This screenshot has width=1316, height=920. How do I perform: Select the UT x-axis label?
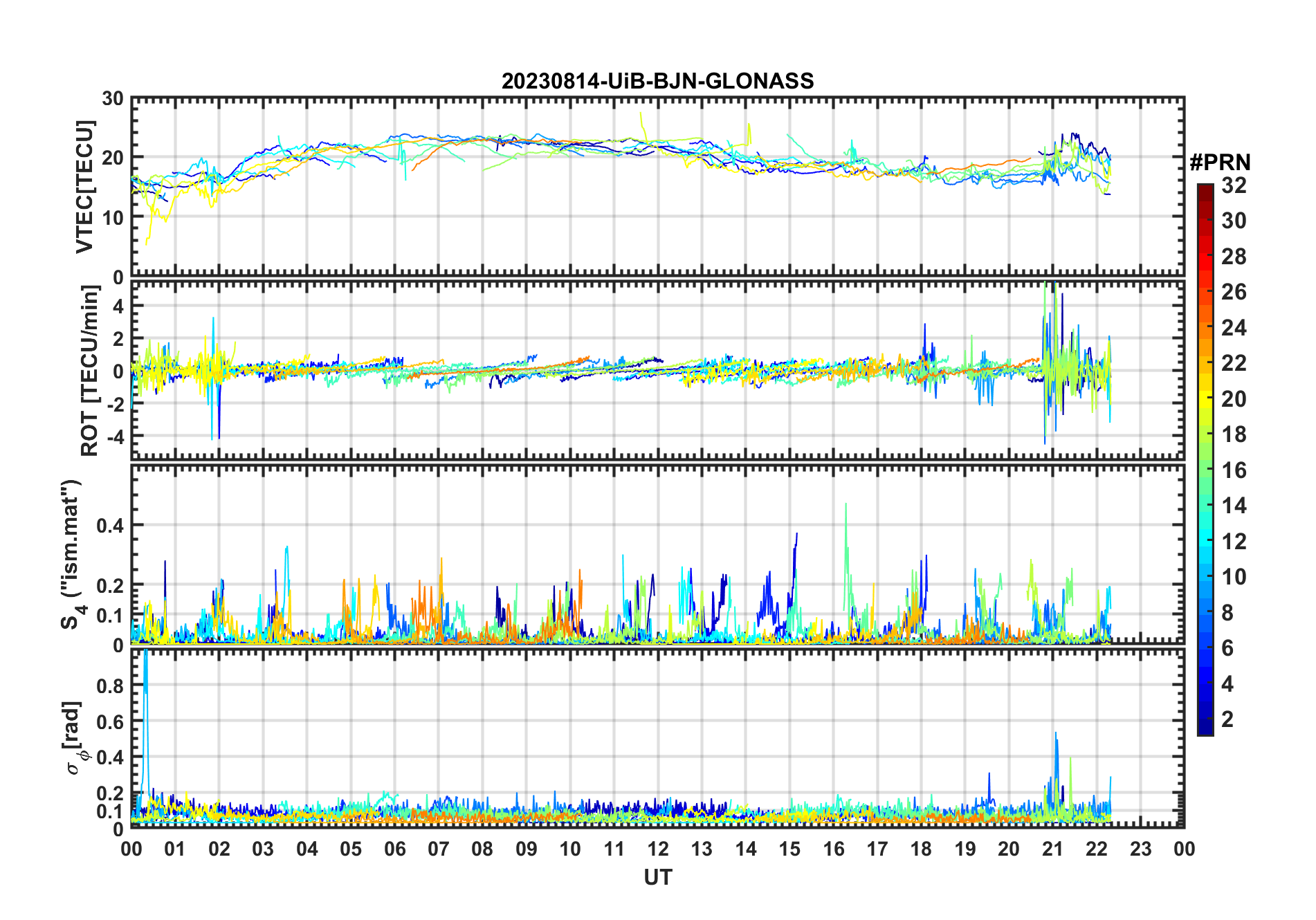(657, 877)
